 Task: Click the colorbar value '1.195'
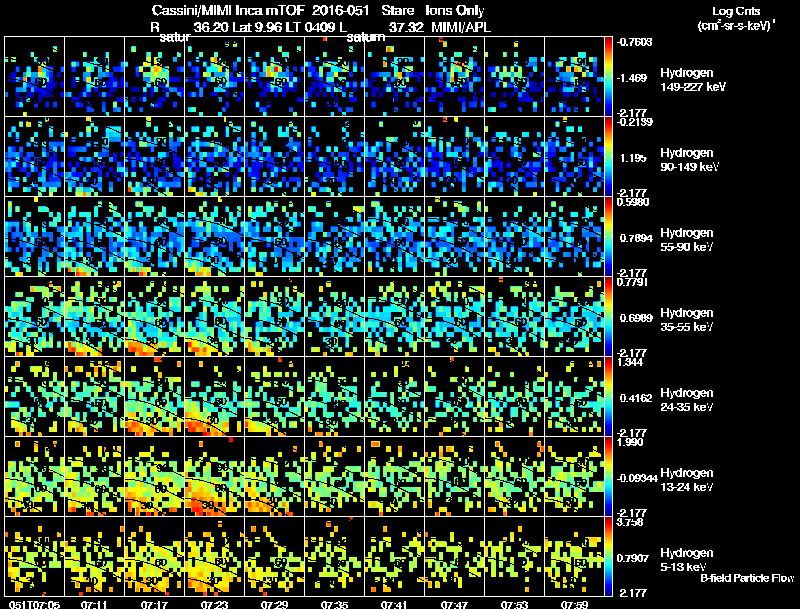(x=633, y=158)
